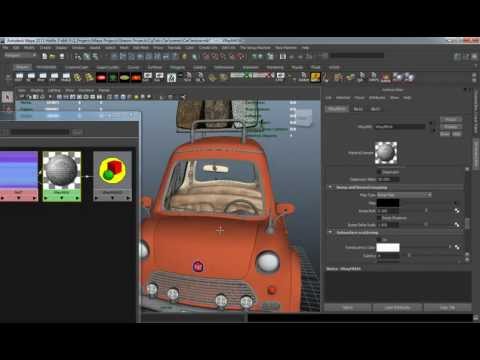Image resolution: width=480 pixels, height=360 pixels.
Task: Toggle the On checkbox in the lower section
Action: (379, 240)
